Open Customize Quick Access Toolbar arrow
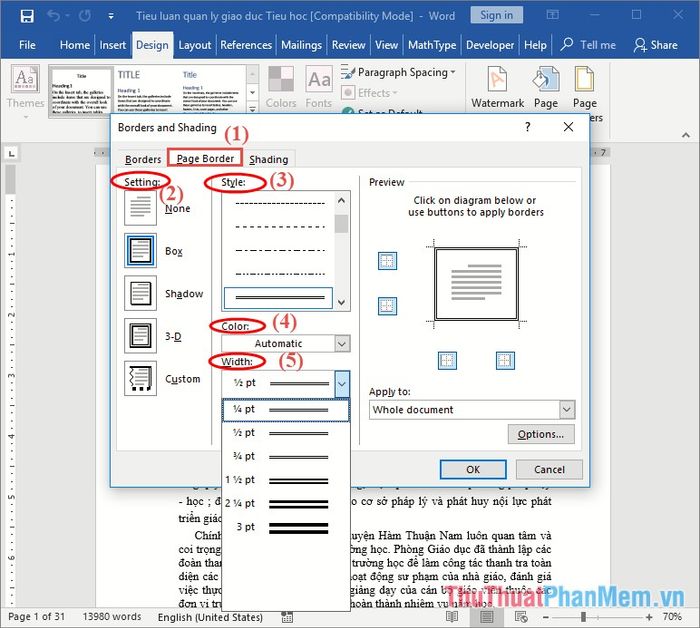Viewport: 700px width, 628px height. click(111, 17)
